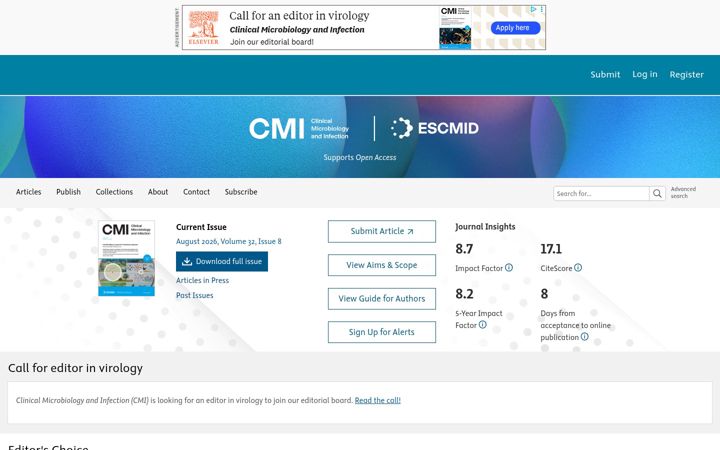Click the search magnifier icon
Viewport: 720px width, 450px height.
pos(657,193)
